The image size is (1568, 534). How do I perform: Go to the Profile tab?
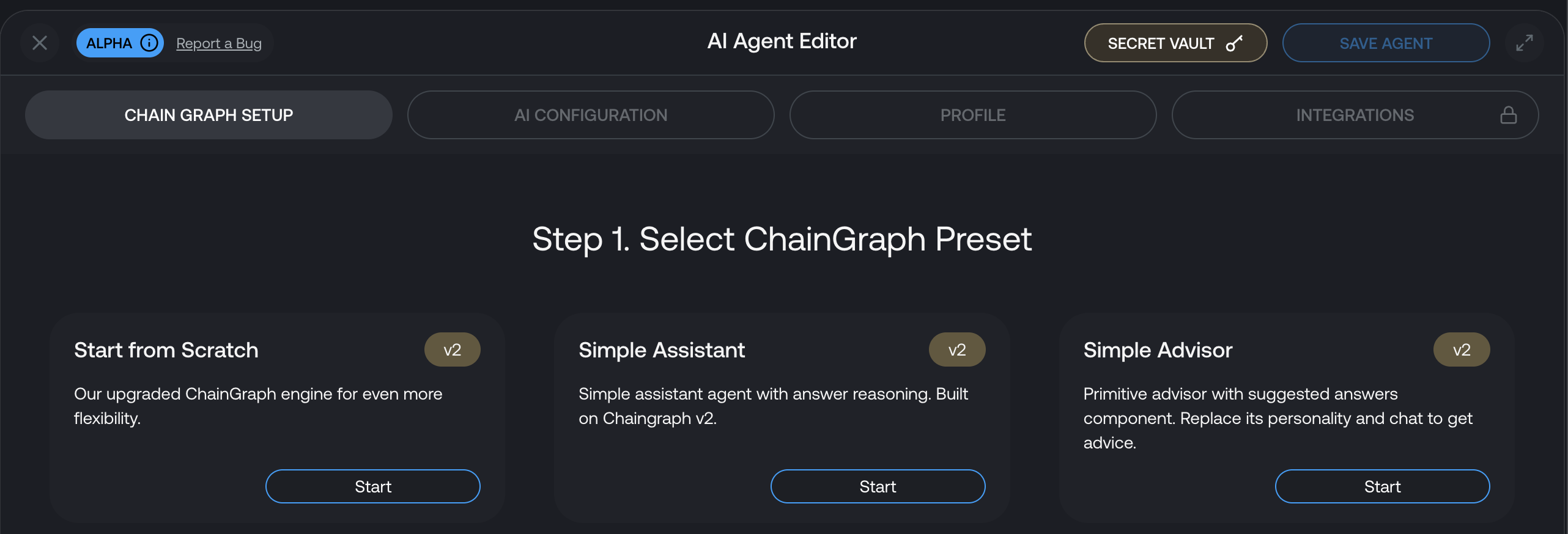click(972, 115)
